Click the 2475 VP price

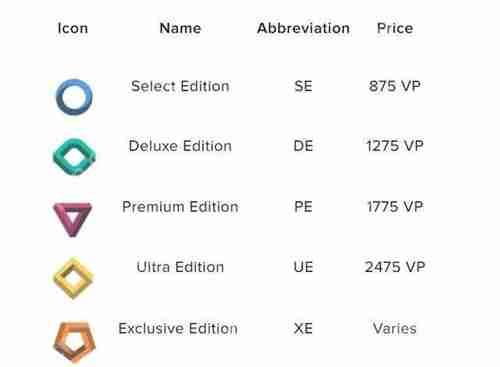[395, 267]
